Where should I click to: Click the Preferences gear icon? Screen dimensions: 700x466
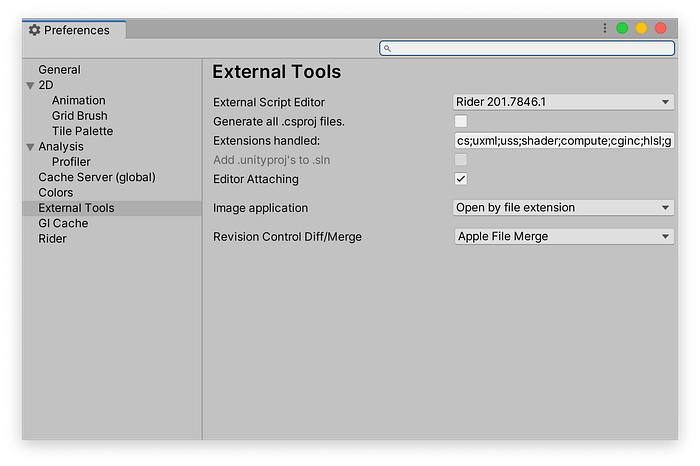34,30
